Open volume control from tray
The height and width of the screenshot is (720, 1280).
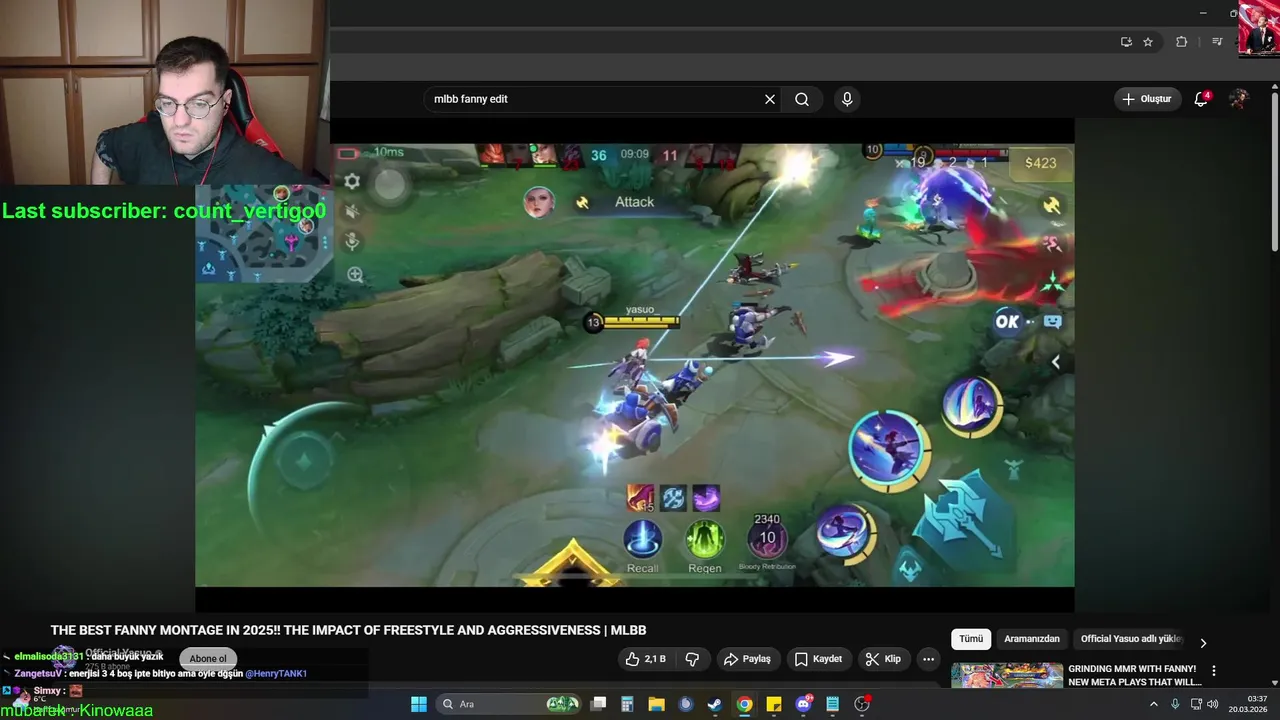1213,704
